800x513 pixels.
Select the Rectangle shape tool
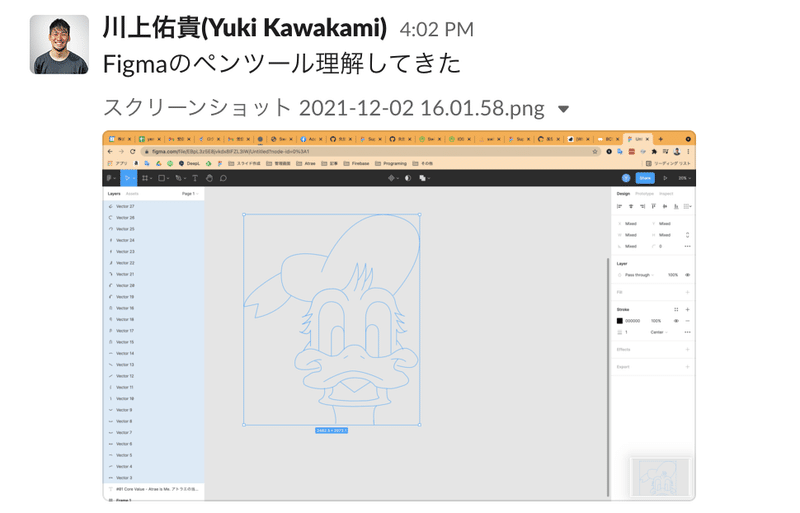tap(163, 178)
